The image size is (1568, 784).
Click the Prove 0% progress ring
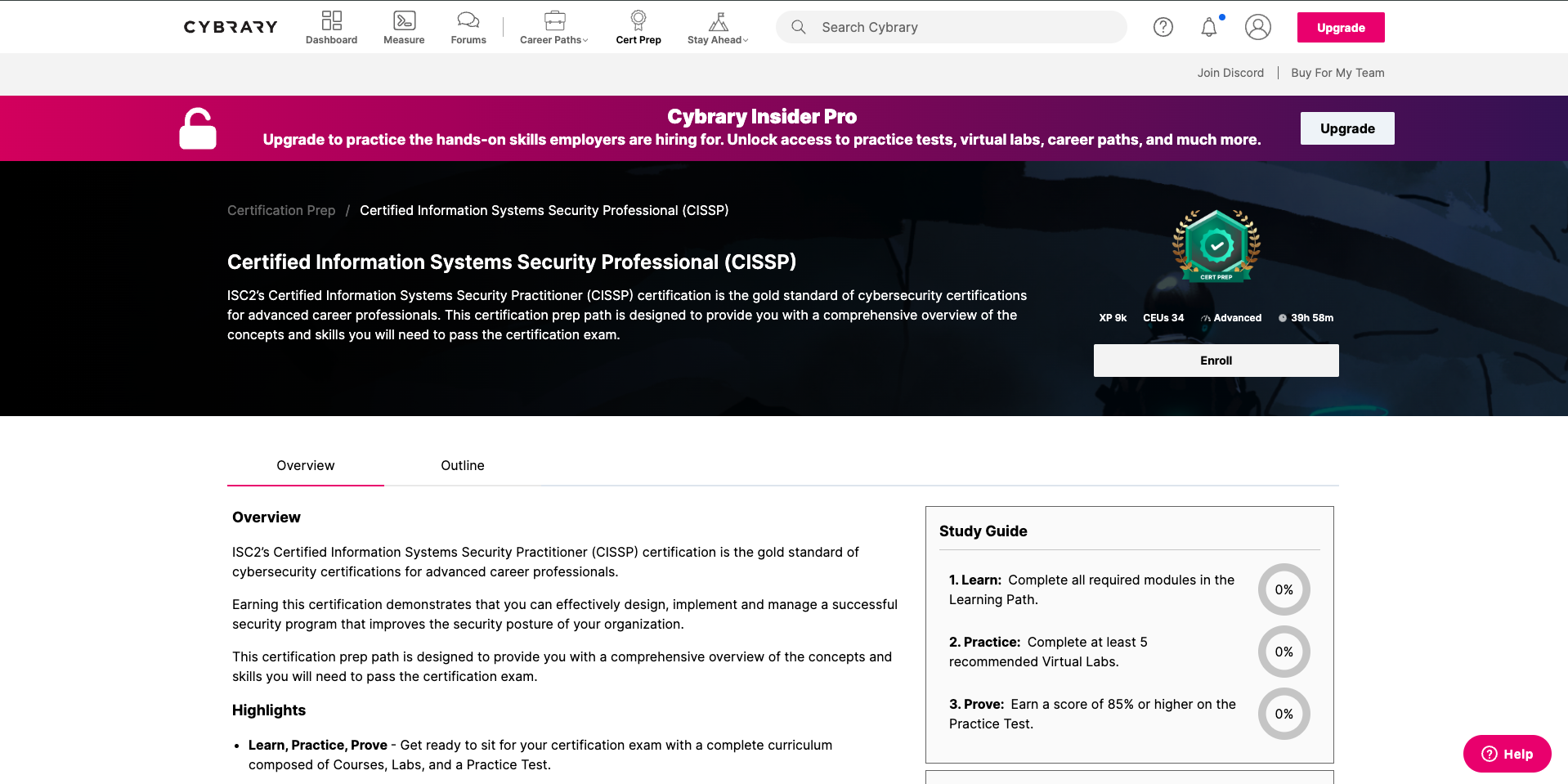click(1284, 714)
